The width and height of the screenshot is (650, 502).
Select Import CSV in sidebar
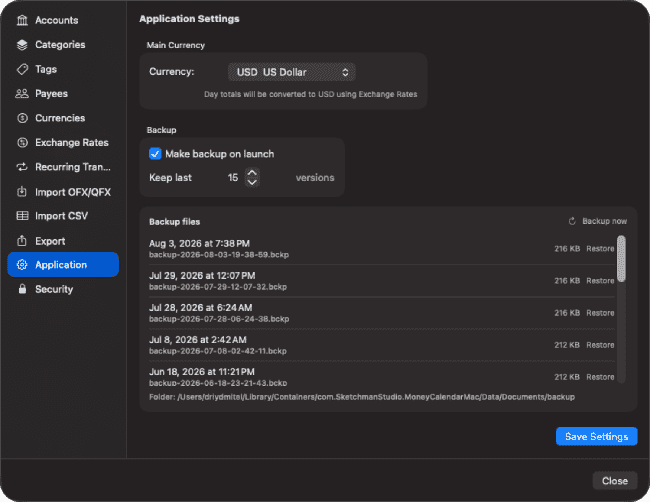pos(63,216)
